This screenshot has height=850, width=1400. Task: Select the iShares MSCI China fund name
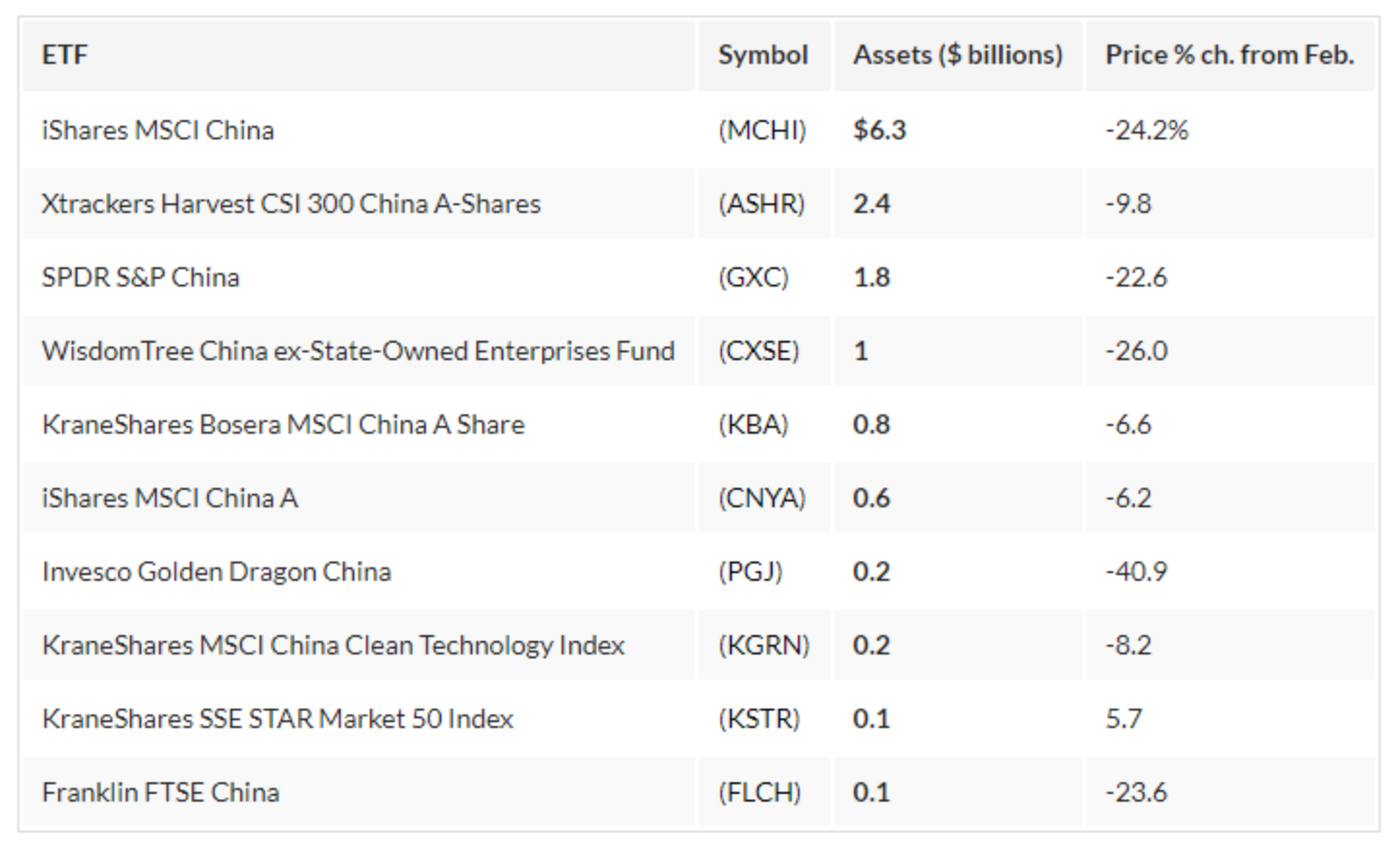pyautogui.click(x=158, y=130)
